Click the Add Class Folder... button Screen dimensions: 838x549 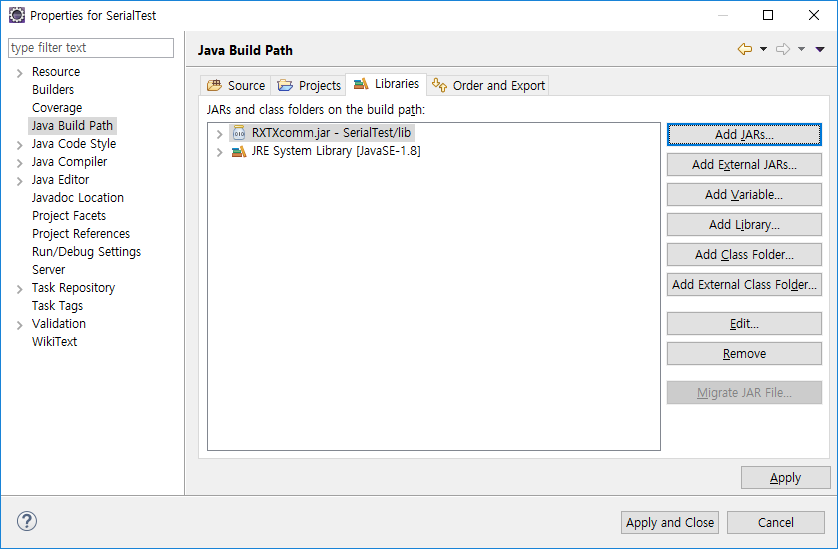coord(744,254)
